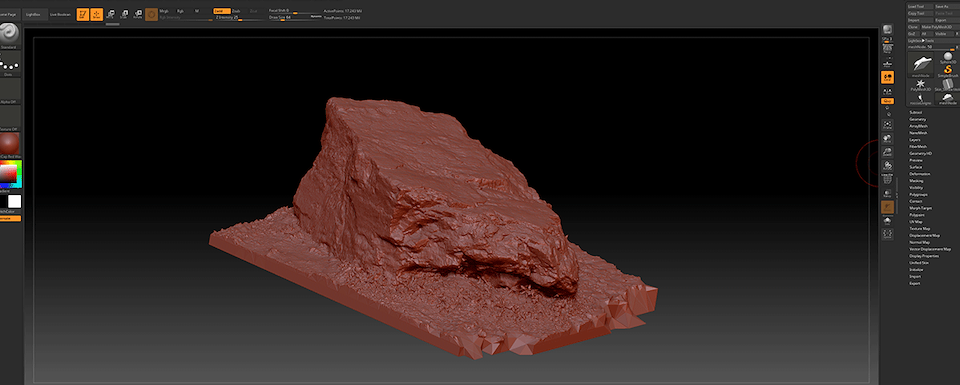960x385 pixels.
Task: Click the Line Fill PolyF icon
Action: (x=887, y=179)
